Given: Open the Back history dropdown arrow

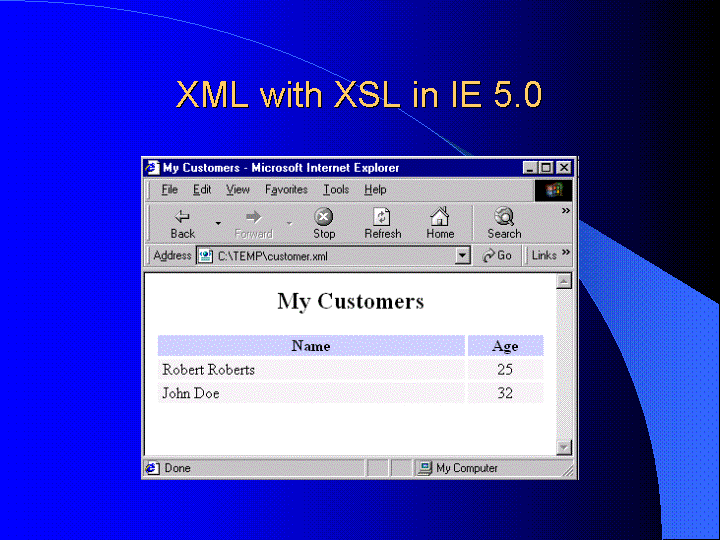Looking at the screenshot, I should point(218,224).
